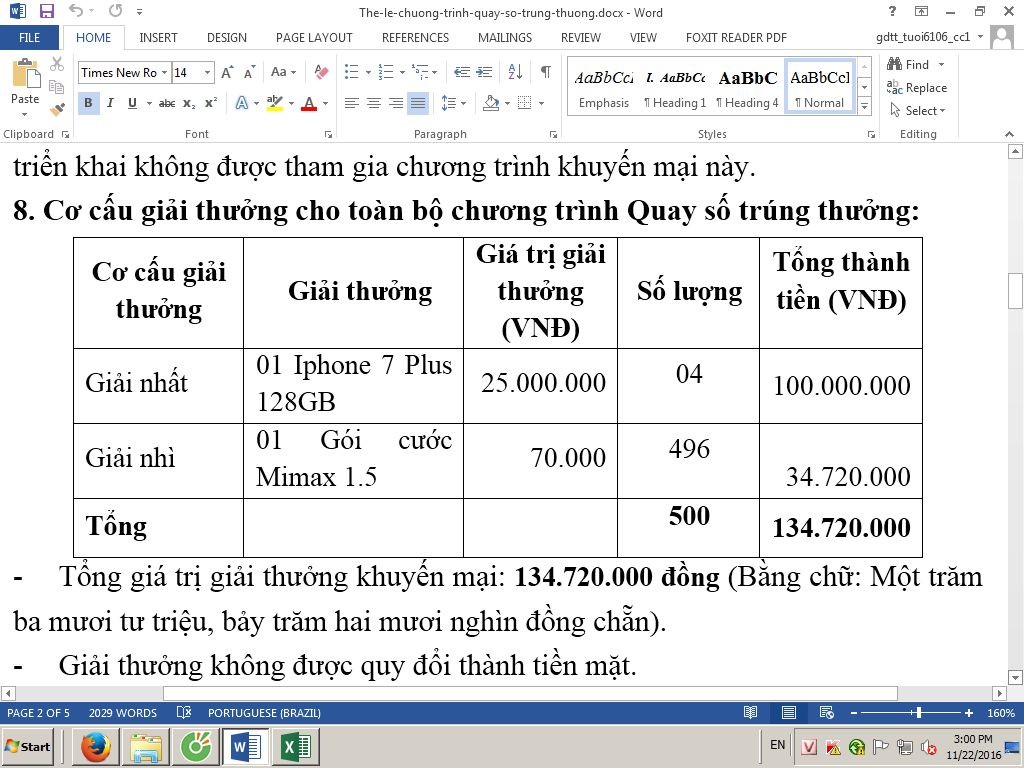Expand the Bullets list dropdown arrow
Viewport: 1024px width, 768px height.
pyautogui.click(x=368, y=72)
